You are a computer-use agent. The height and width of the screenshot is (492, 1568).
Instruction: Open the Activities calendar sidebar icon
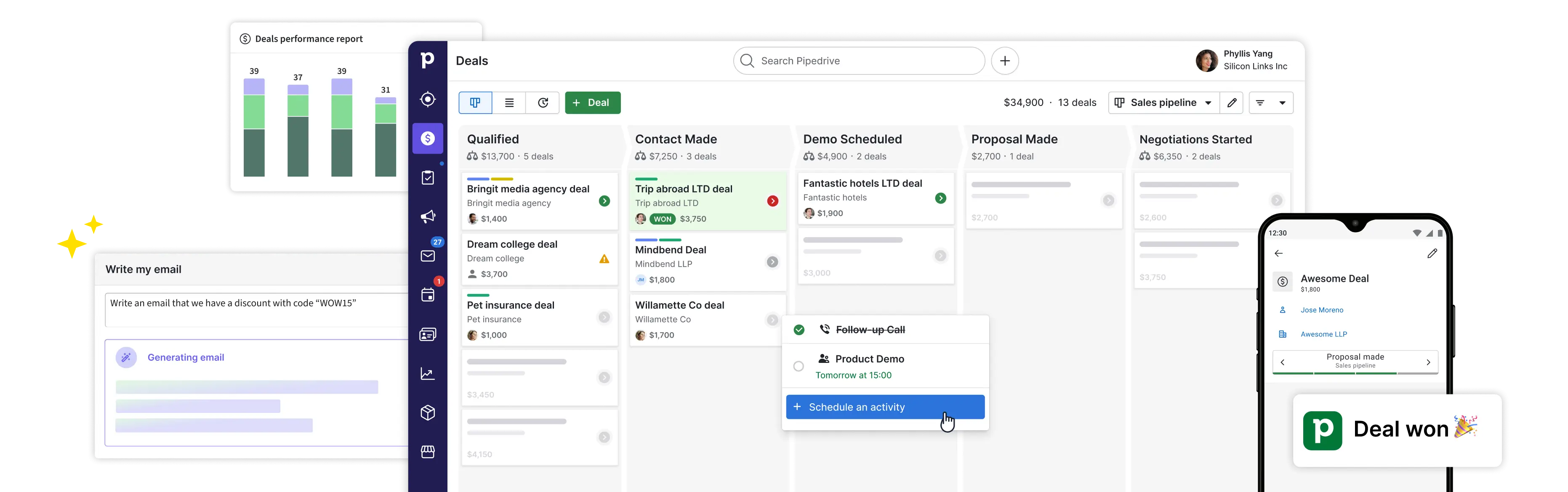(428, 295)
